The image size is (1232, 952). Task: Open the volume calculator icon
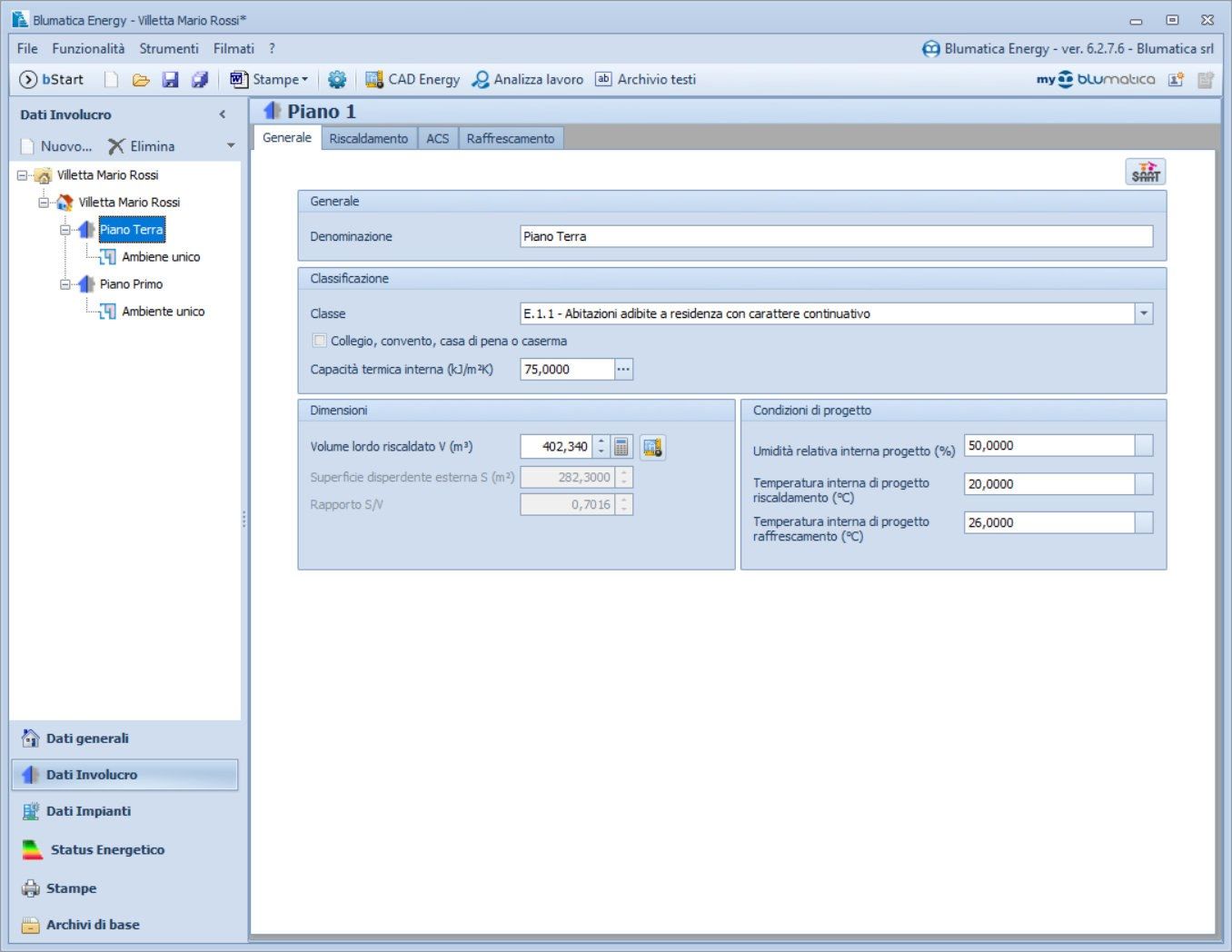(621, 447)
